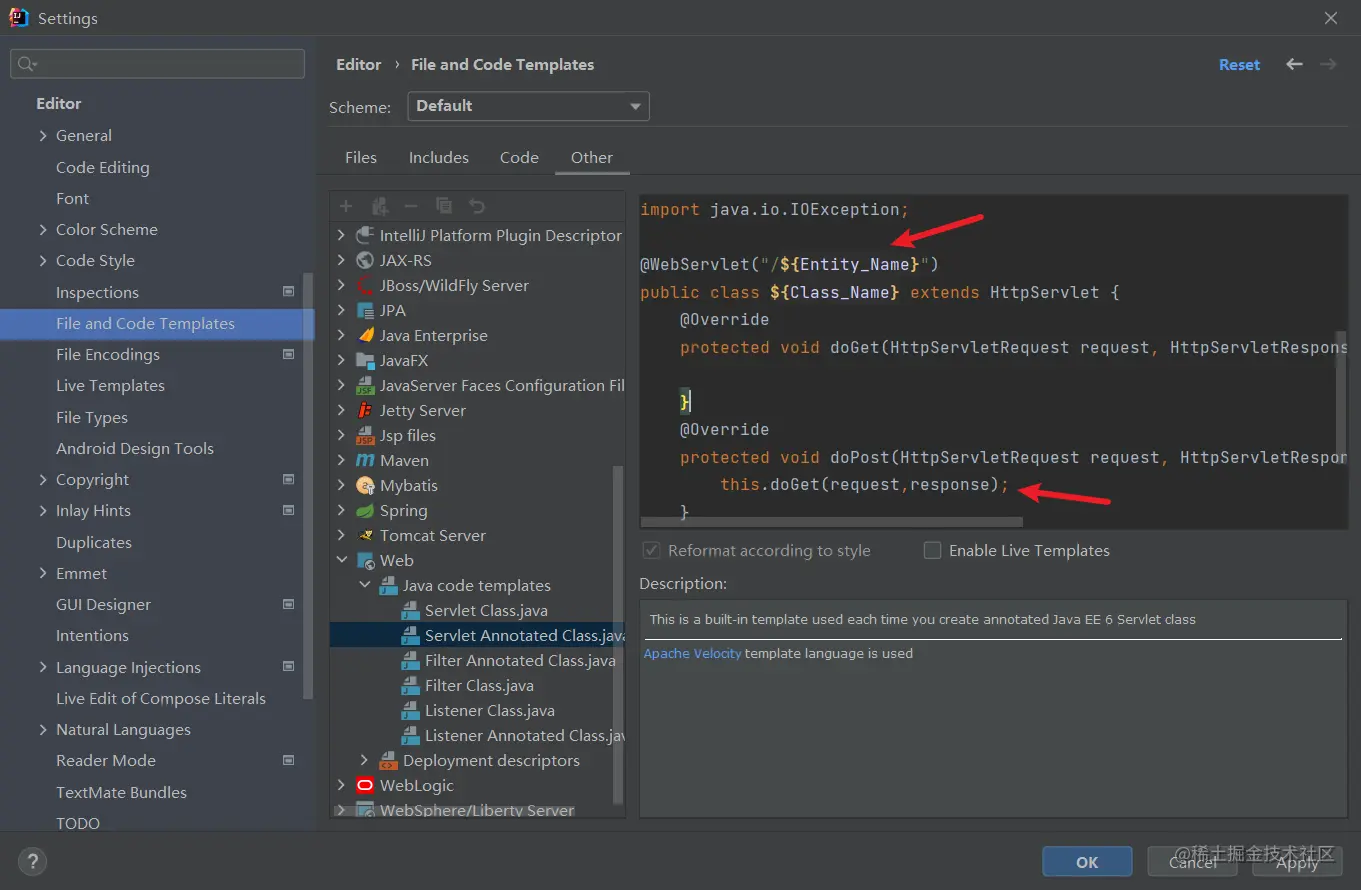Expand the Deployment descriptors node
This screenshot has height=890, width=1361.
(364, 761)
